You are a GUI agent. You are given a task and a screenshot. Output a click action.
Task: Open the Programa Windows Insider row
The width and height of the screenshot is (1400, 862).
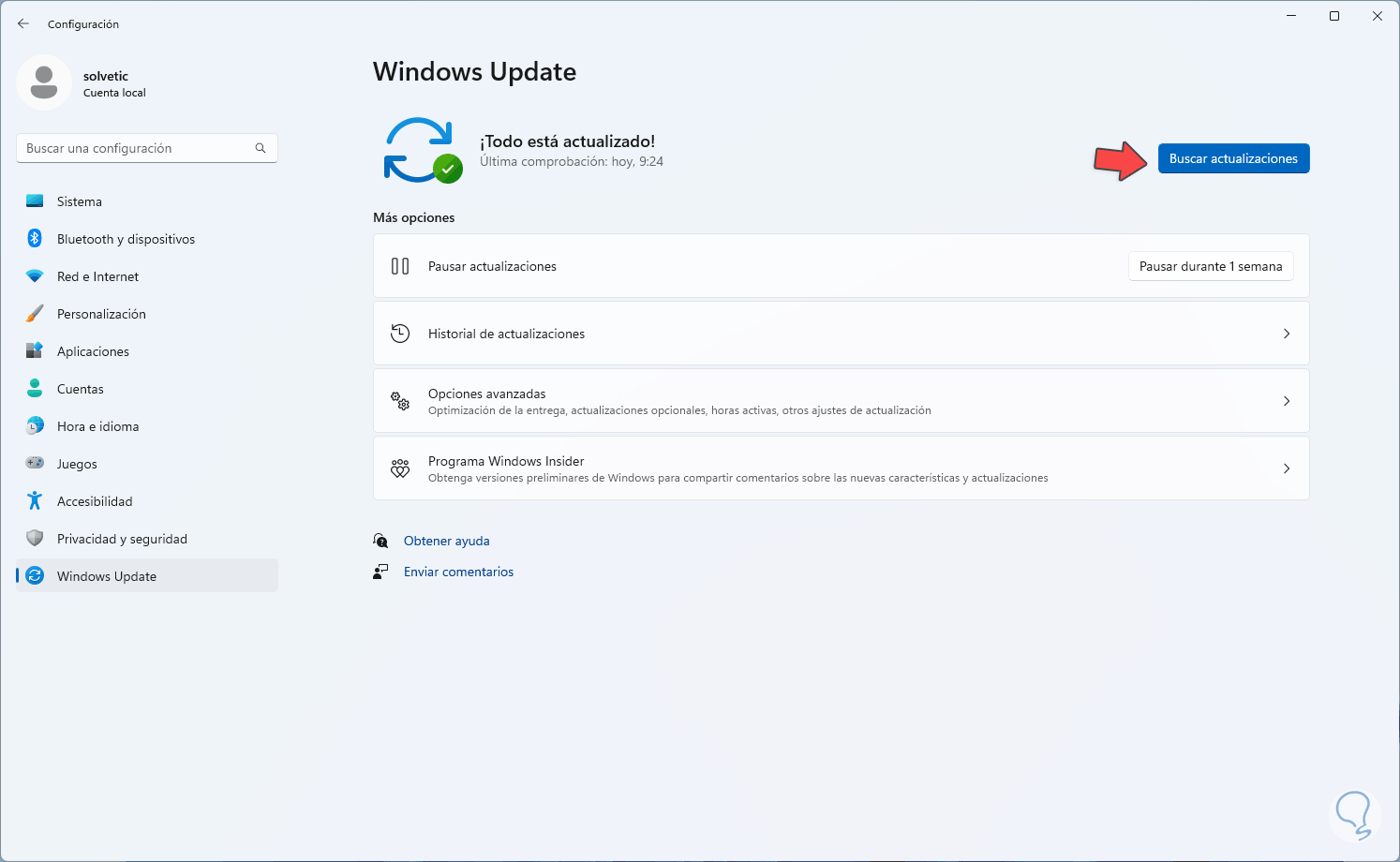[x=841, y=468]
